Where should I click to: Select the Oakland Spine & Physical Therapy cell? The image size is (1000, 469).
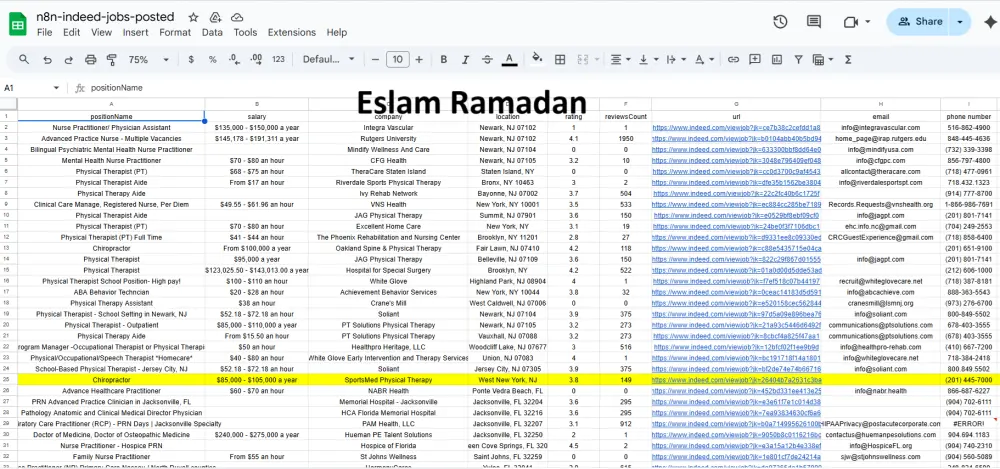(x=388, y=248)
